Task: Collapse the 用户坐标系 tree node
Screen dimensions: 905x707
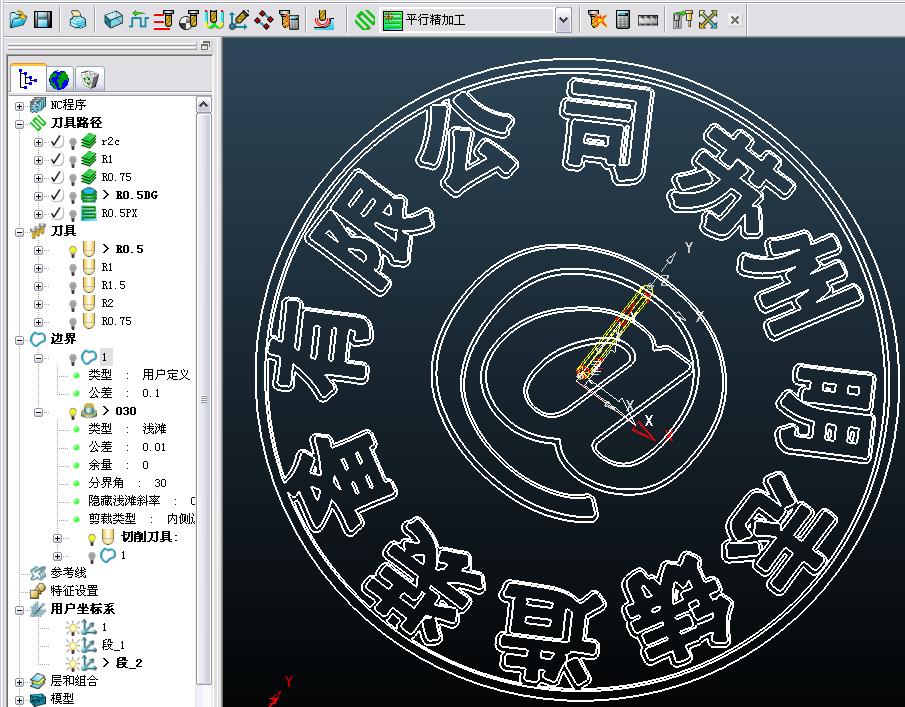Action: coord(20,610)
